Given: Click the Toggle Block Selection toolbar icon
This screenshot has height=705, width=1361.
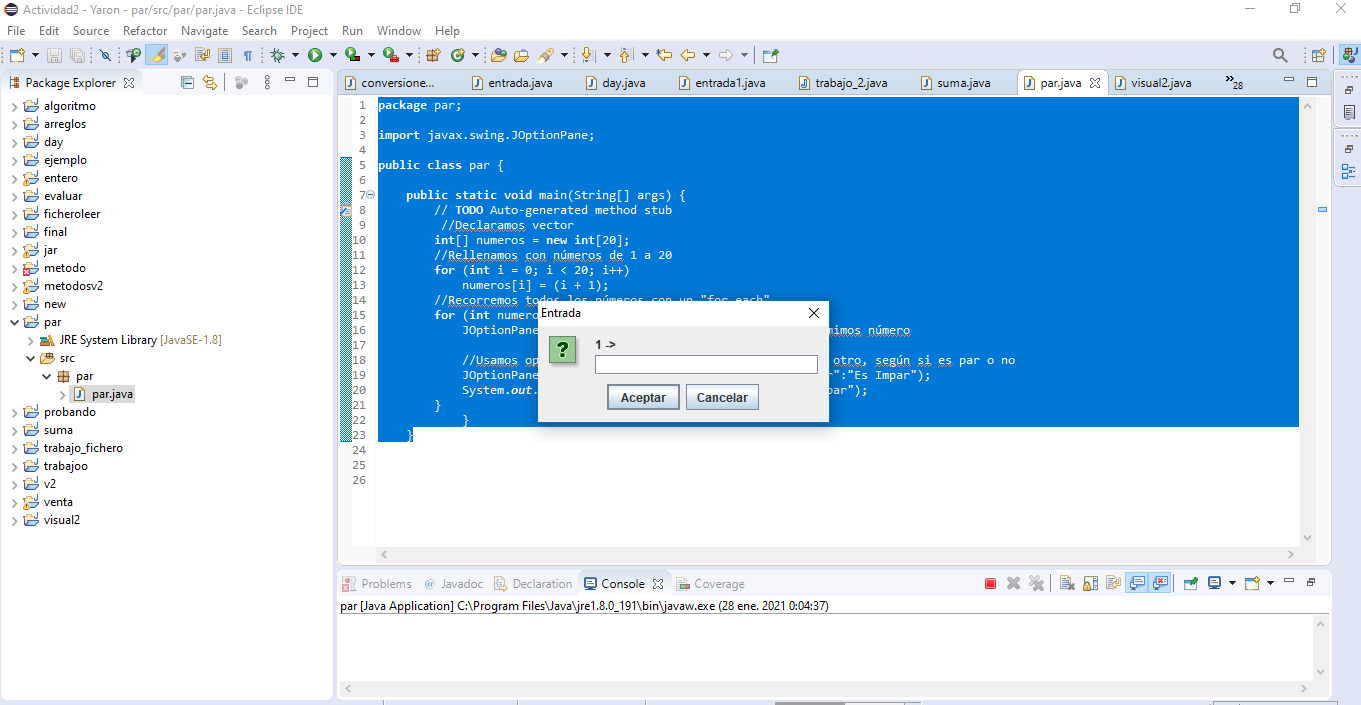Looking at the screenshot, I should [225, 55].
